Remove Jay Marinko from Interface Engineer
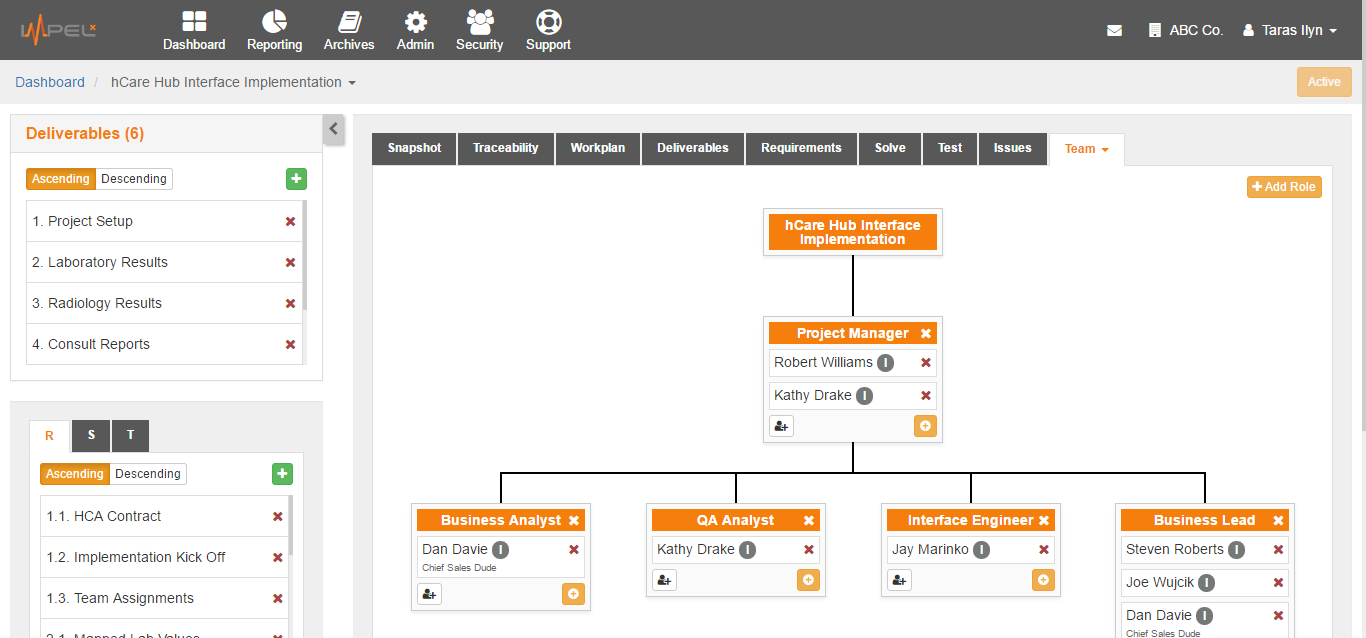1366x638 pixels. (1044, 549)
